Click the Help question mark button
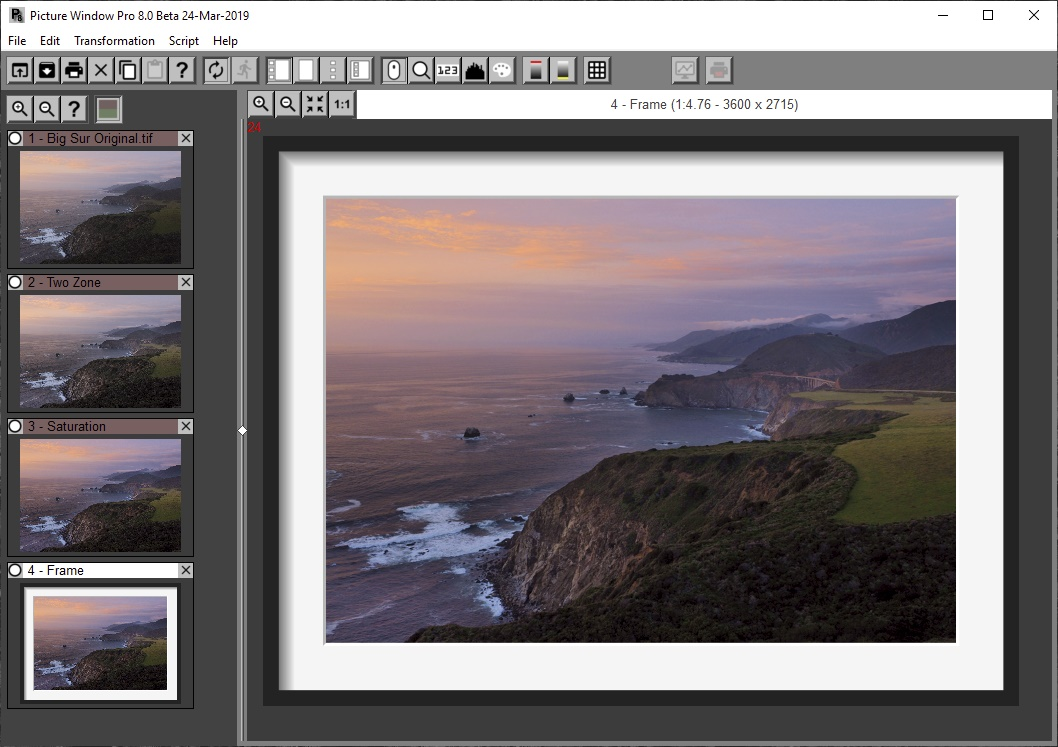Image resolution: width=1058 pixels, height=747 pixels. (x=183, y=70)
